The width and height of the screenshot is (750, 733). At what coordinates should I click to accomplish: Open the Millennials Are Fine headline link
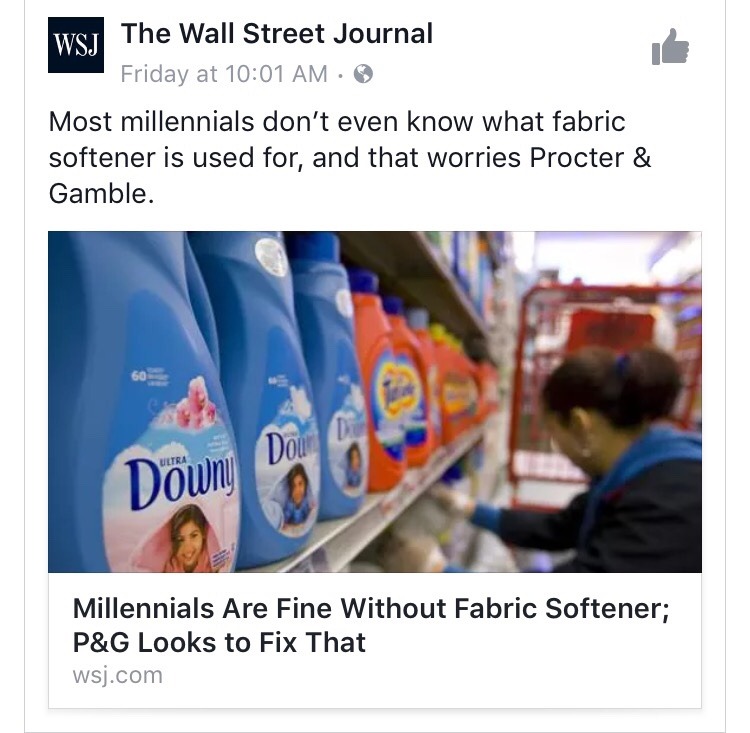click(371, 625)
